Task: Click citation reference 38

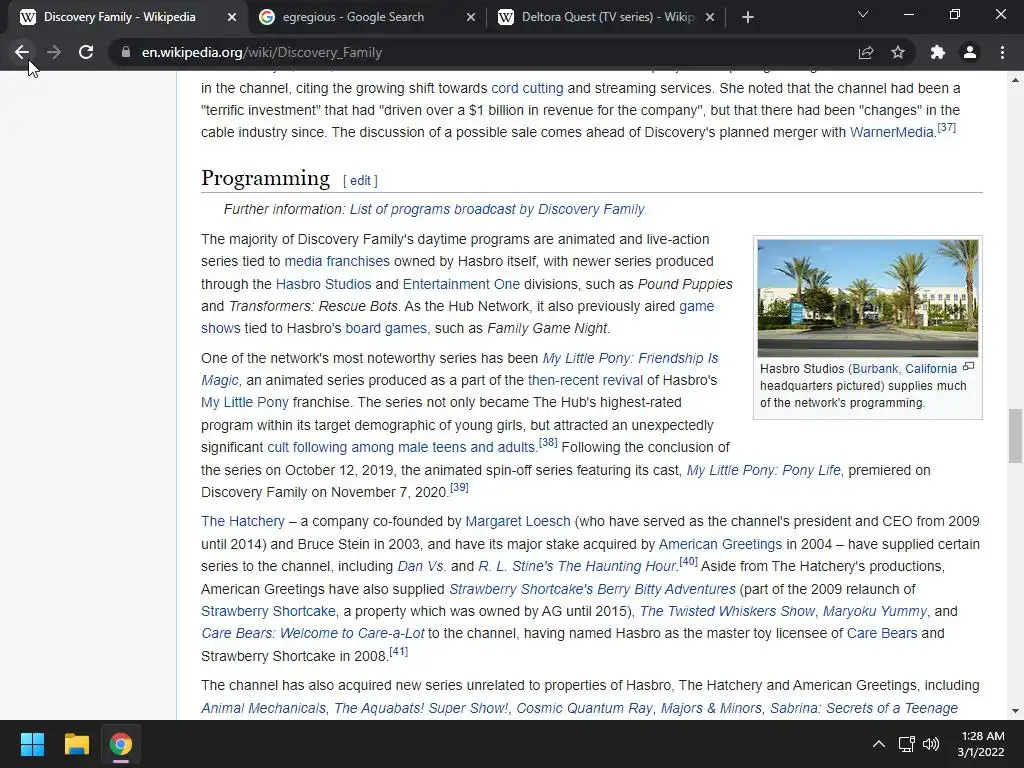Action: (x=548, y=443)
